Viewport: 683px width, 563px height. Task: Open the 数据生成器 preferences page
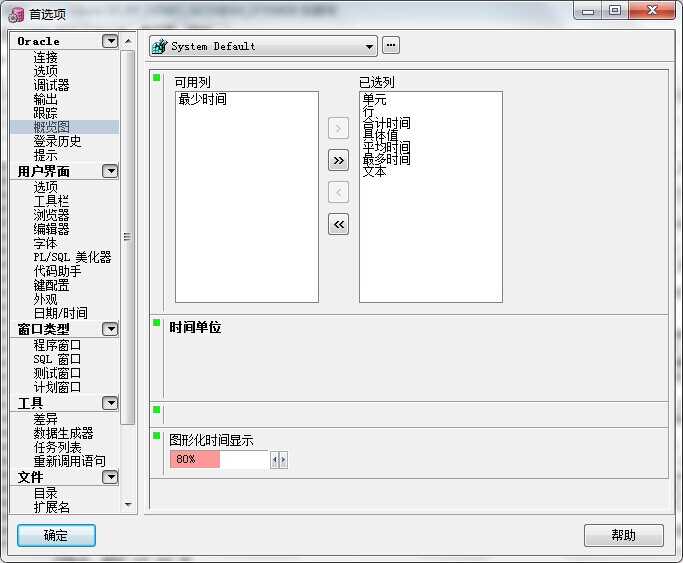tap(63, 433)
